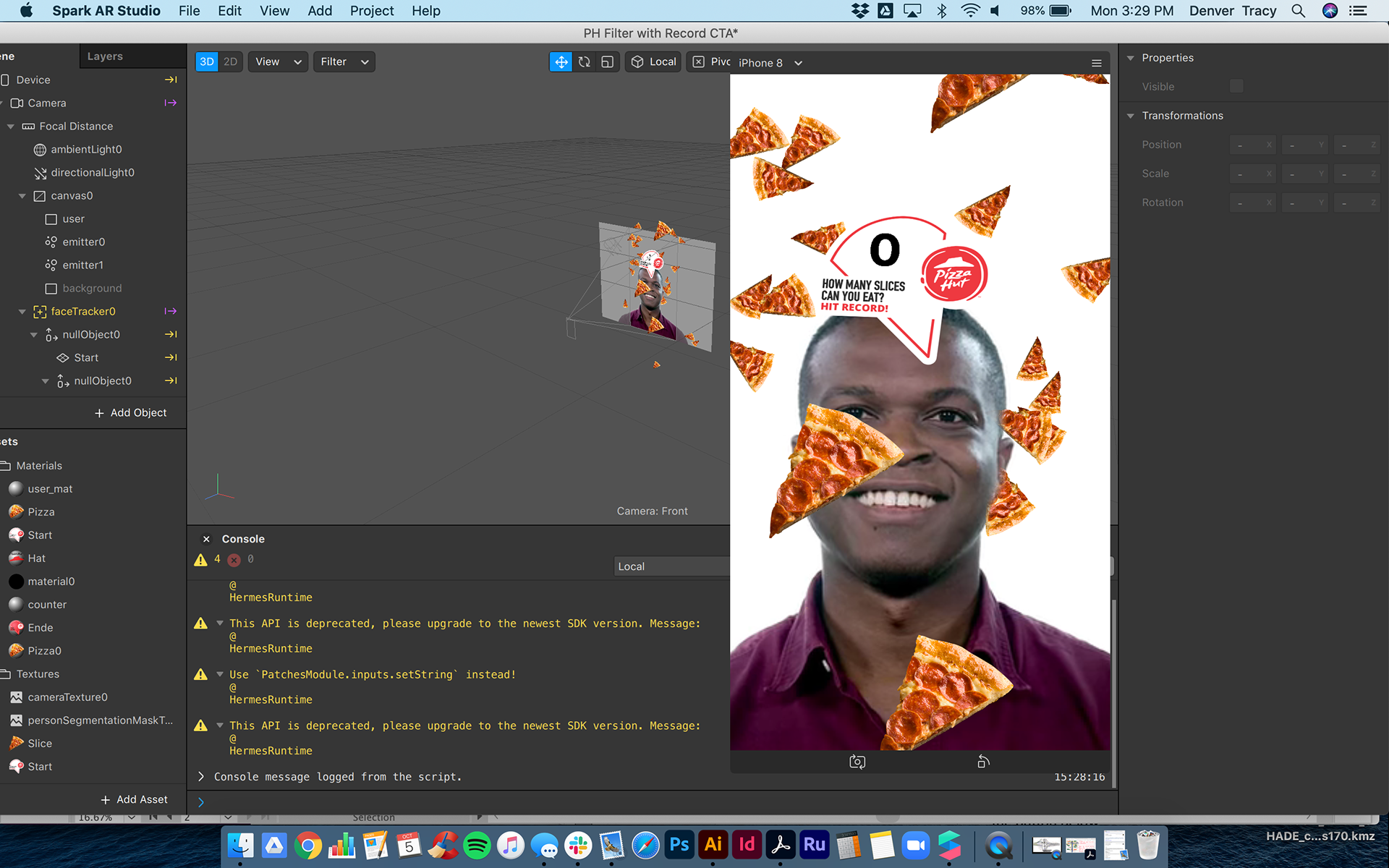
Task: Click the simulator camera capture icon
Action: (x=857, y=762)
